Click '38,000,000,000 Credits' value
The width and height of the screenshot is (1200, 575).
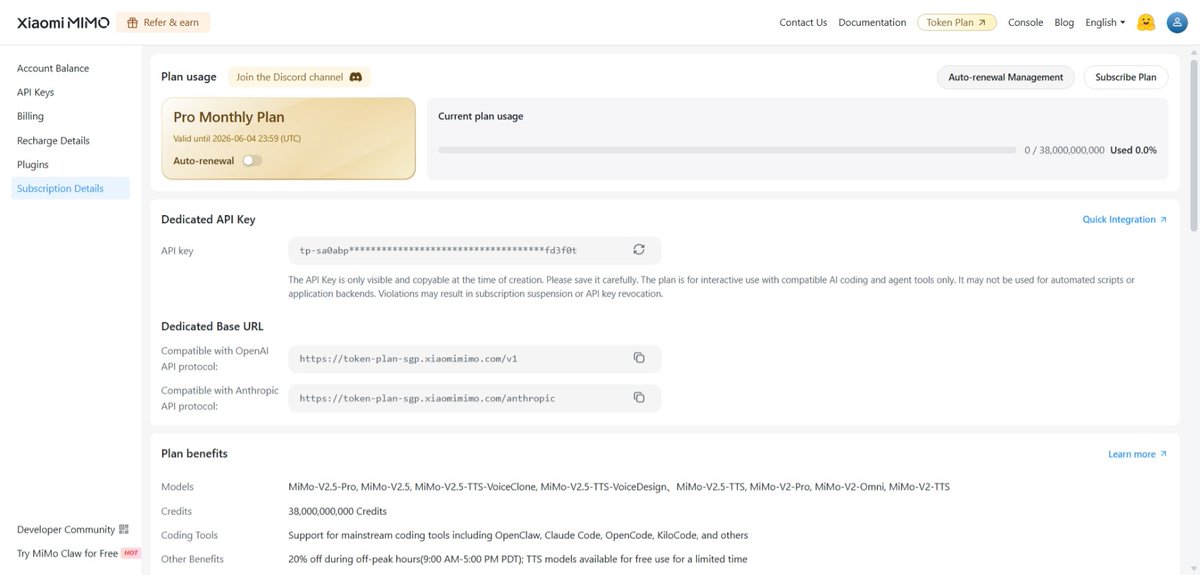[x=335, y=511]
